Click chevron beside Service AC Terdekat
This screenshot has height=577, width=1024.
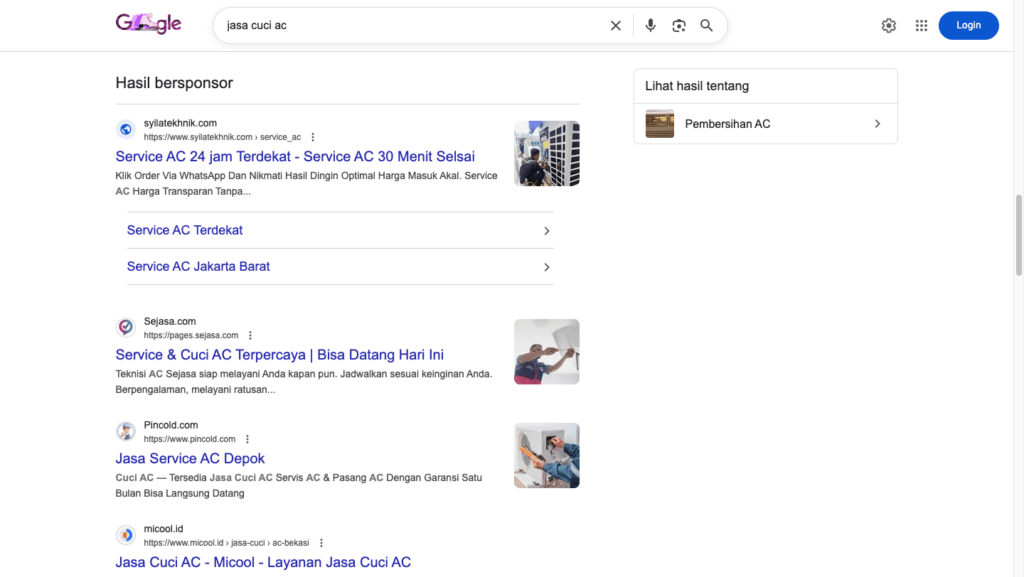pos(547,231)
